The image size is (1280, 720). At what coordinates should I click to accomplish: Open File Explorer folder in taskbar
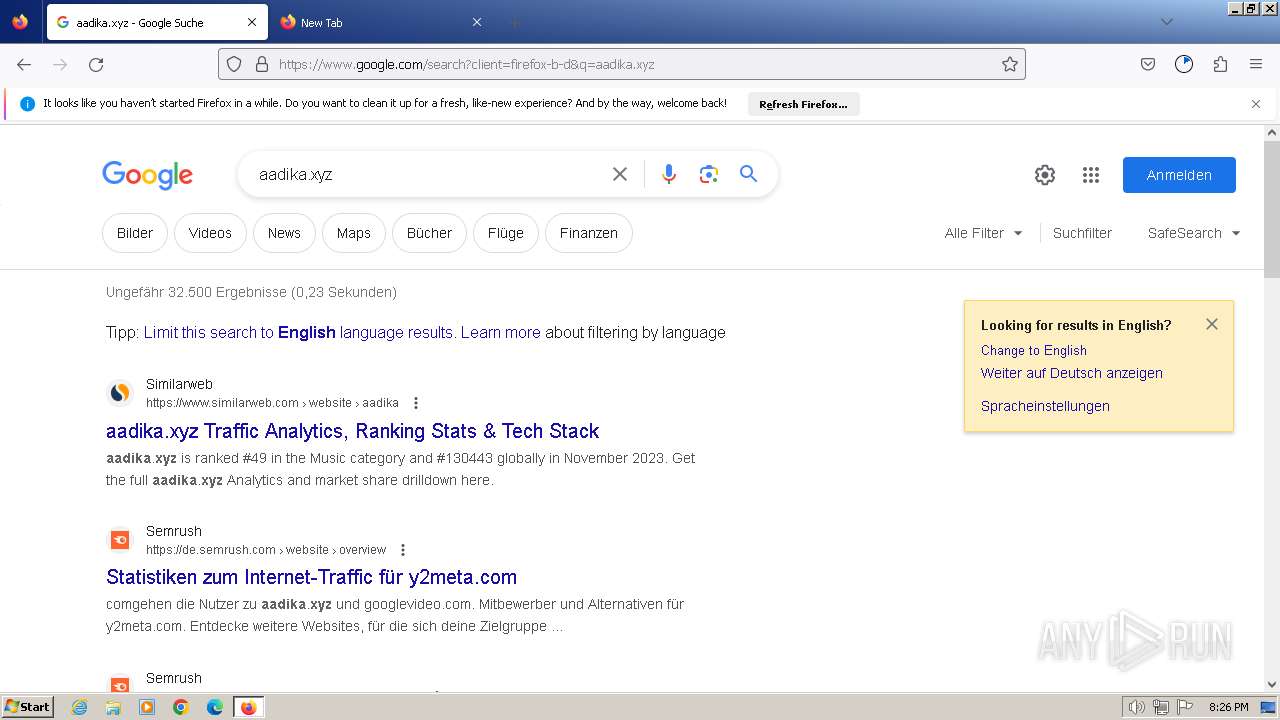coord(113,707)
